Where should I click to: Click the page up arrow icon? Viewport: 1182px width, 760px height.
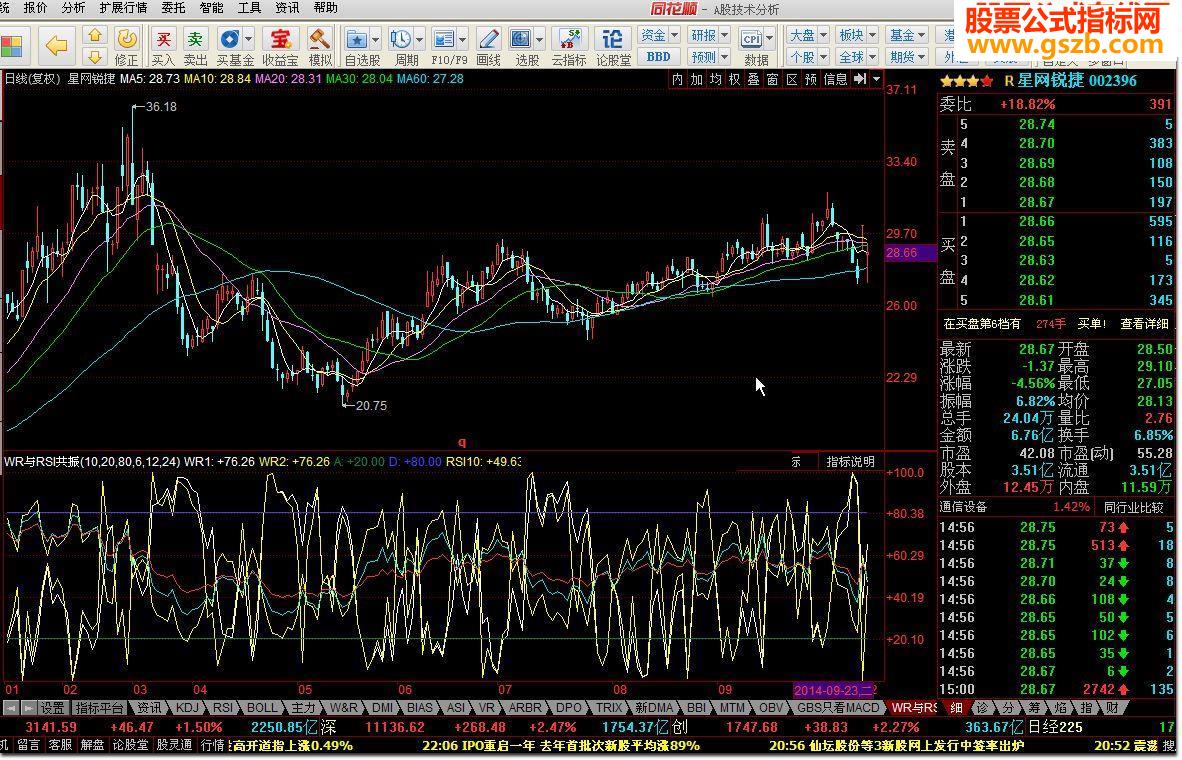click(95, 35)
